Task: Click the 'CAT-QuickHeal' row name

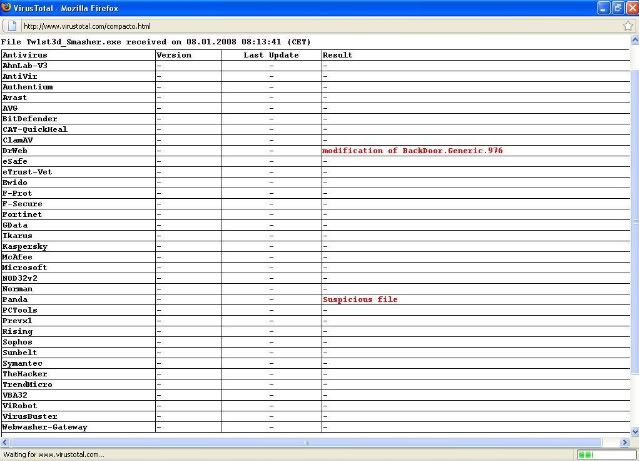Action: pyautogui.click(x=35, y=129)
